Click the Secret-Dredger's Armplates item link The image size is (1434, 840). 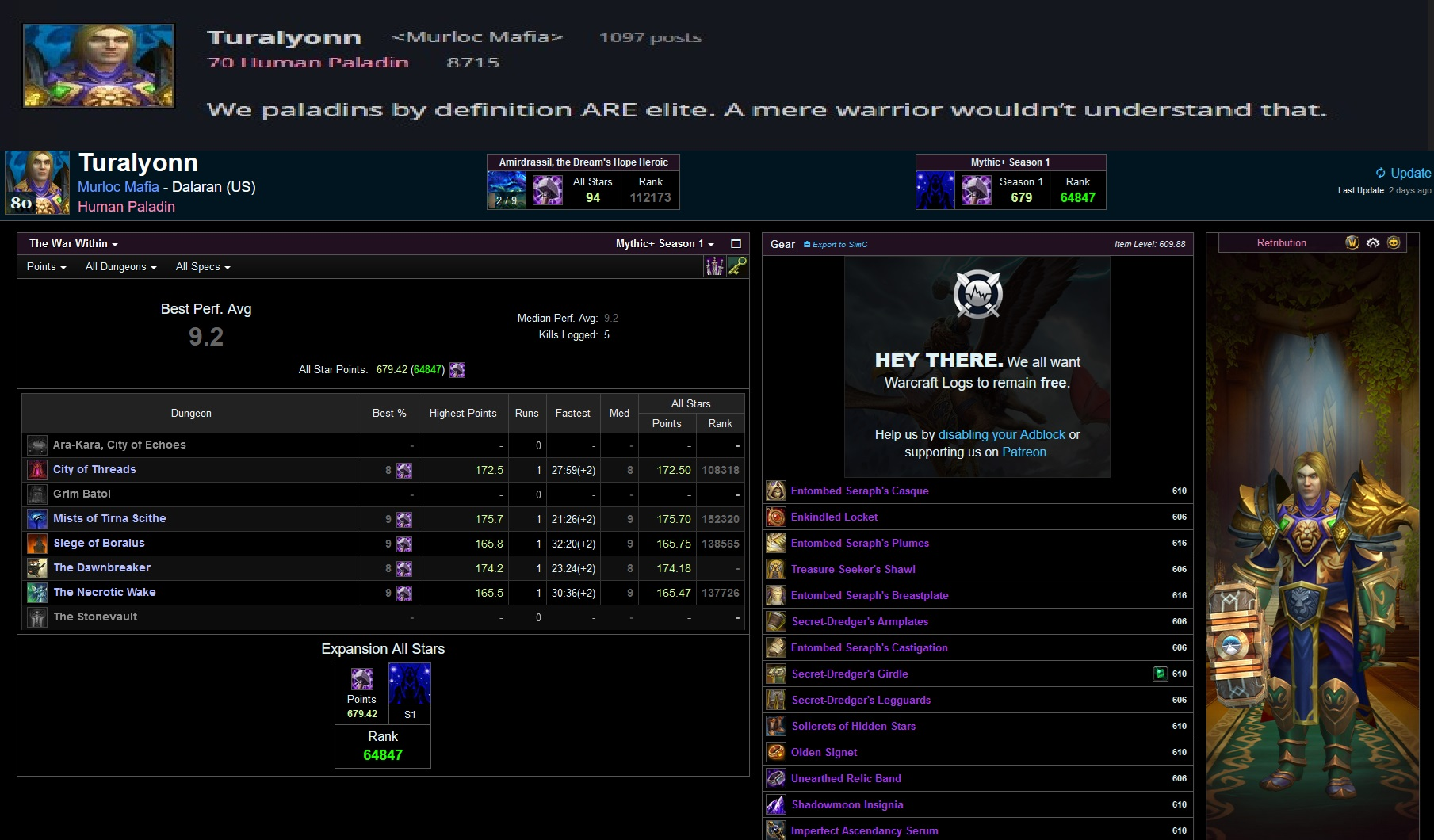pos(860,621)
